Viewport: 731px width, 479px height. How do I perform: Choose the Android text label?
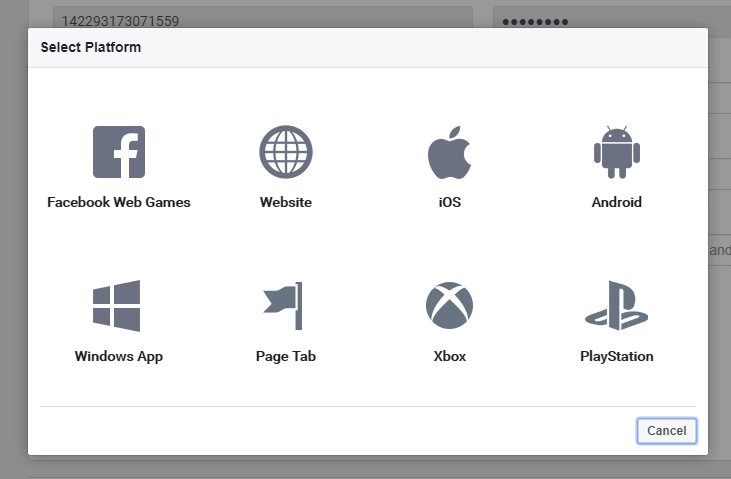(616, 202)
